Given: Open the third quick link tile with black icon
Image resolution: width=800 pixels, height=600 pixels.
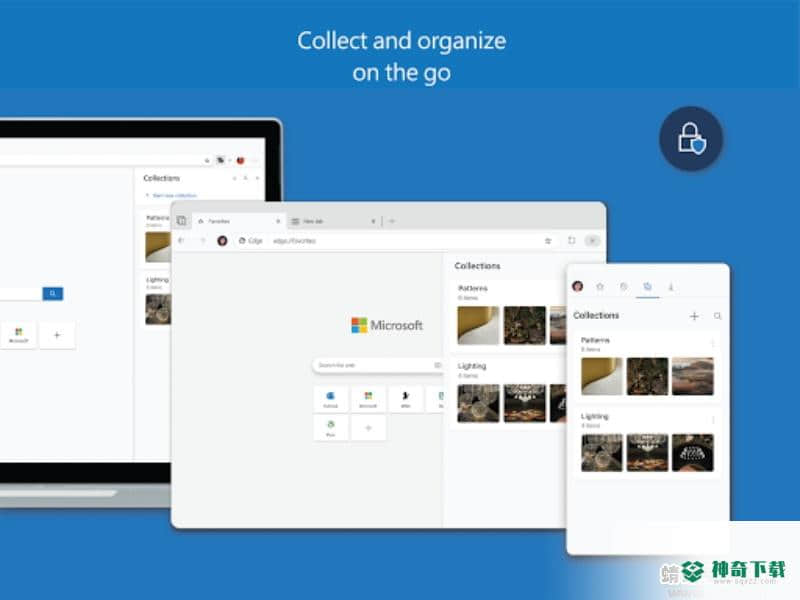Looking at the screenshot, I should [406, 398].
